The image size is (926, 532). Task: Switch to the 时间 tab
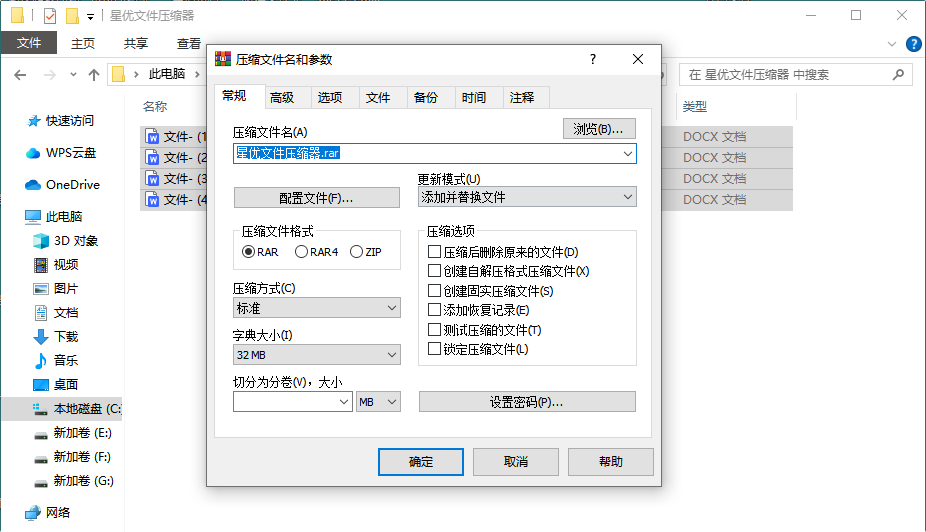474,97
